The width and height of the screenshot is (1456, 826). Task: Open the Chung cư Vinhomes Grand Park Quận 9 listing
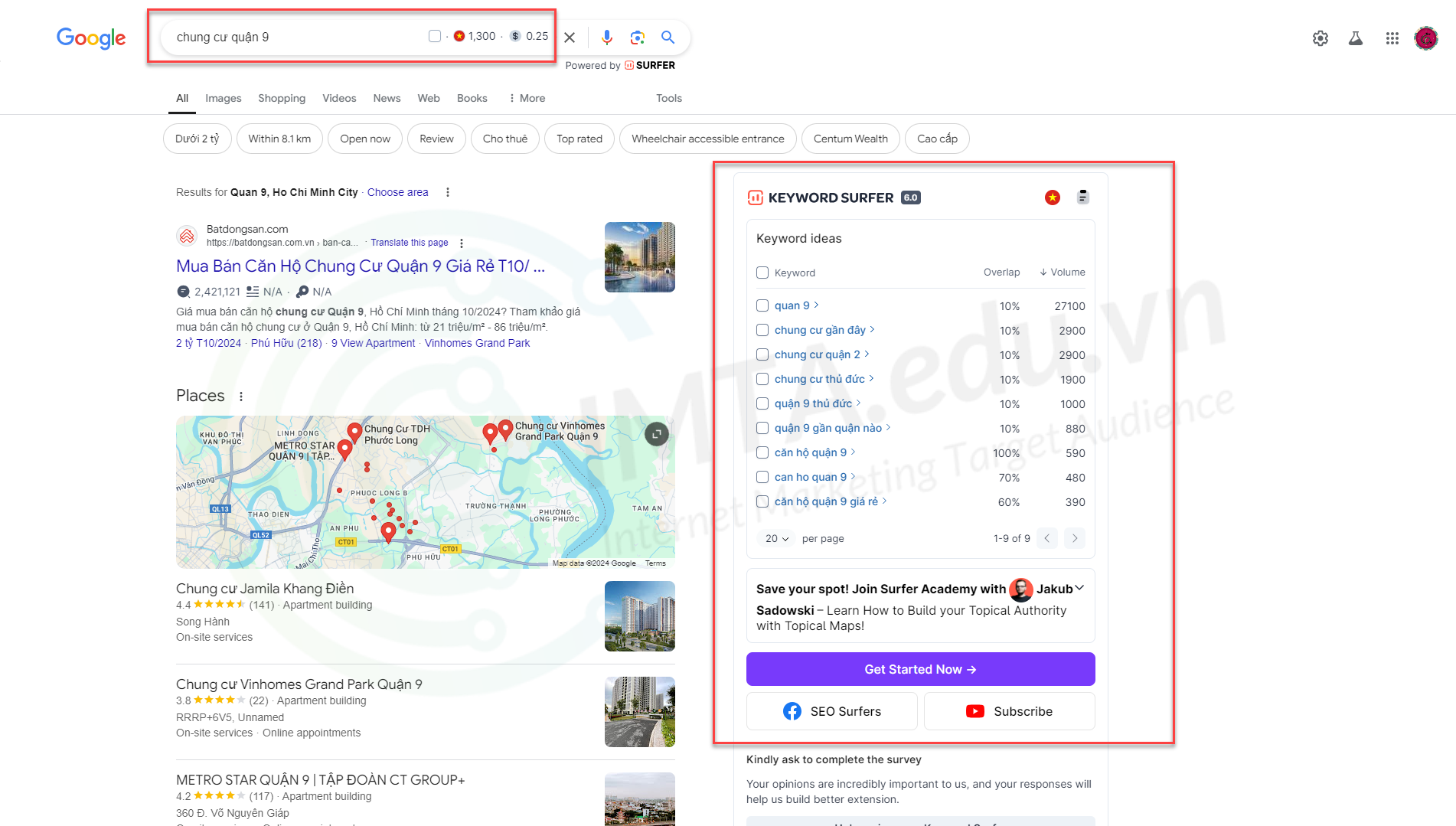[299, 684]
